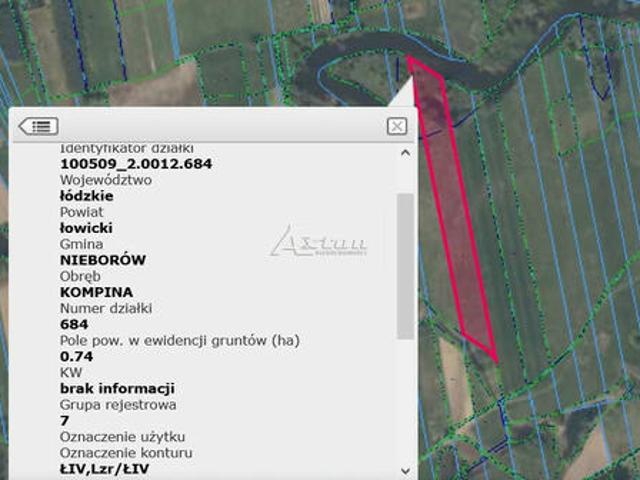Image resolution: width=640 pixels, height=480 pixels.
Task: Click parcel identifier 100509_2.0012.684
Action: click(x=137, y=164)
